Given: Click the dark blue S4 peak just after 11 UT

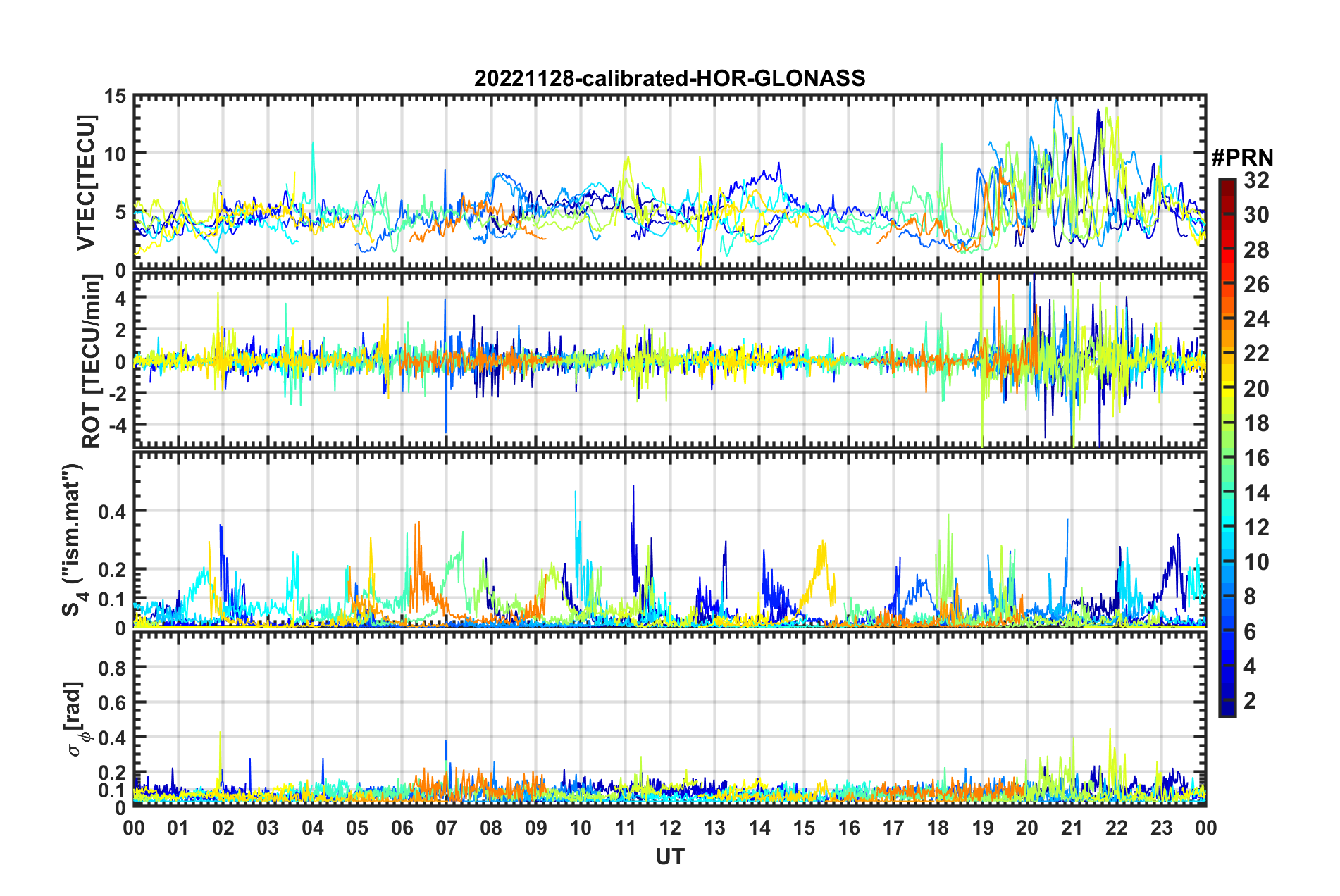Looking at the screenshot, I should click(633, 487).
